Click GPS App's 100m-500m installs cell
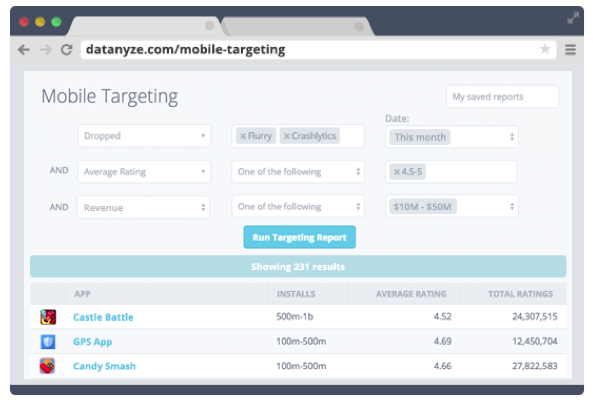This screenshot has height=402, width=593. (x=301, y=341)
